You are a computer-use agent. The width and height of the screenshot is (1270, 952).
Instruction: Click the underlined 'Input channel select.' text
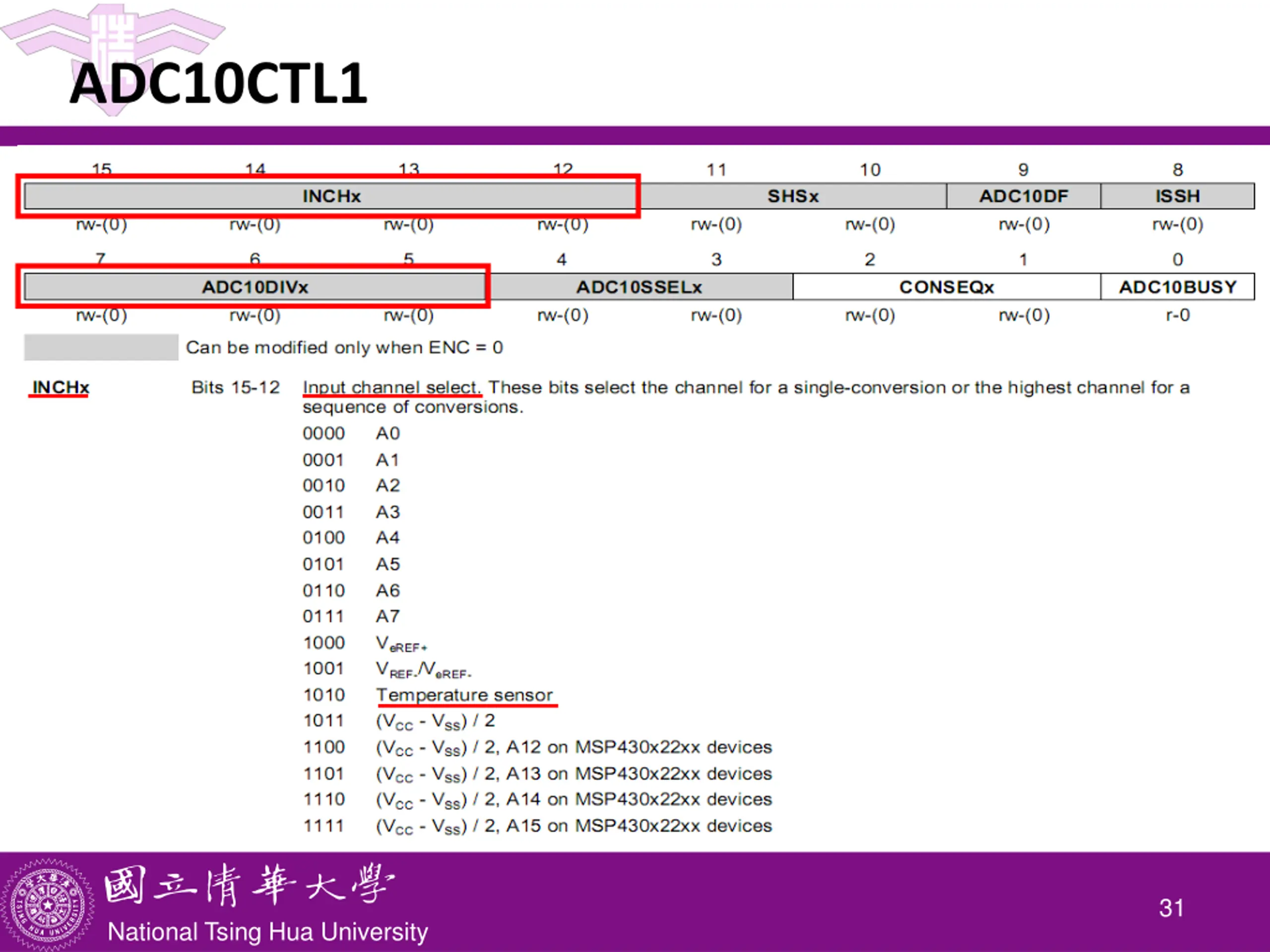pyautogui.click(x=391, y=388)
